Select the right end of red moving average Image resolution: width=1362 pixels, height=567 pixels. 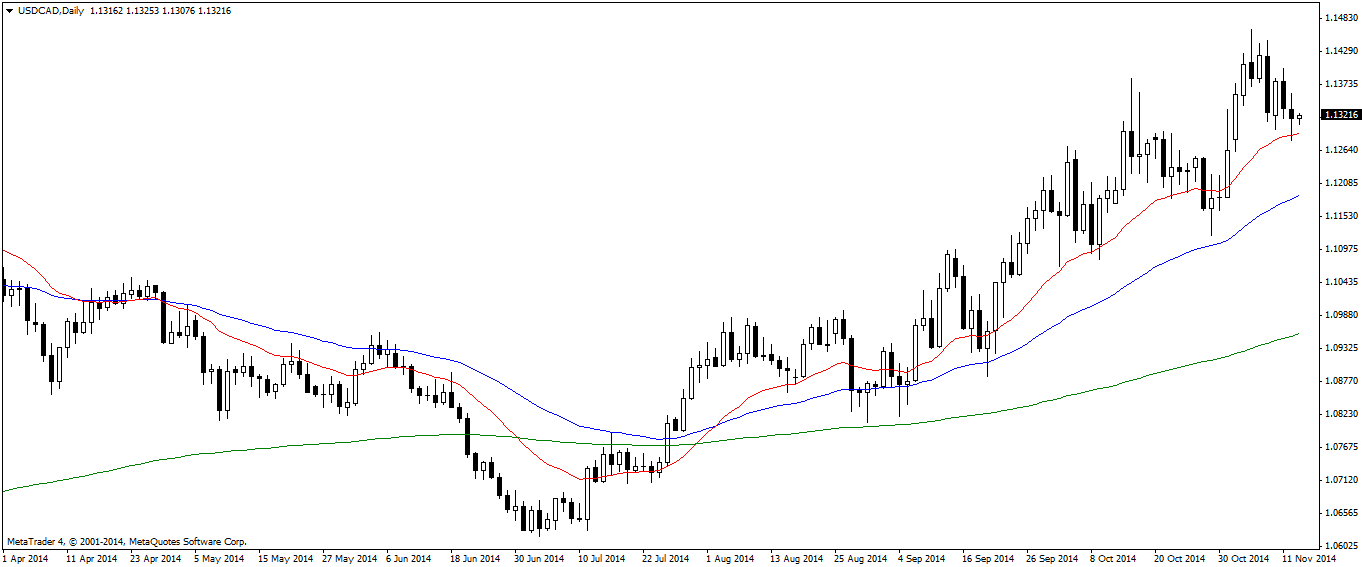(1297, 134)
